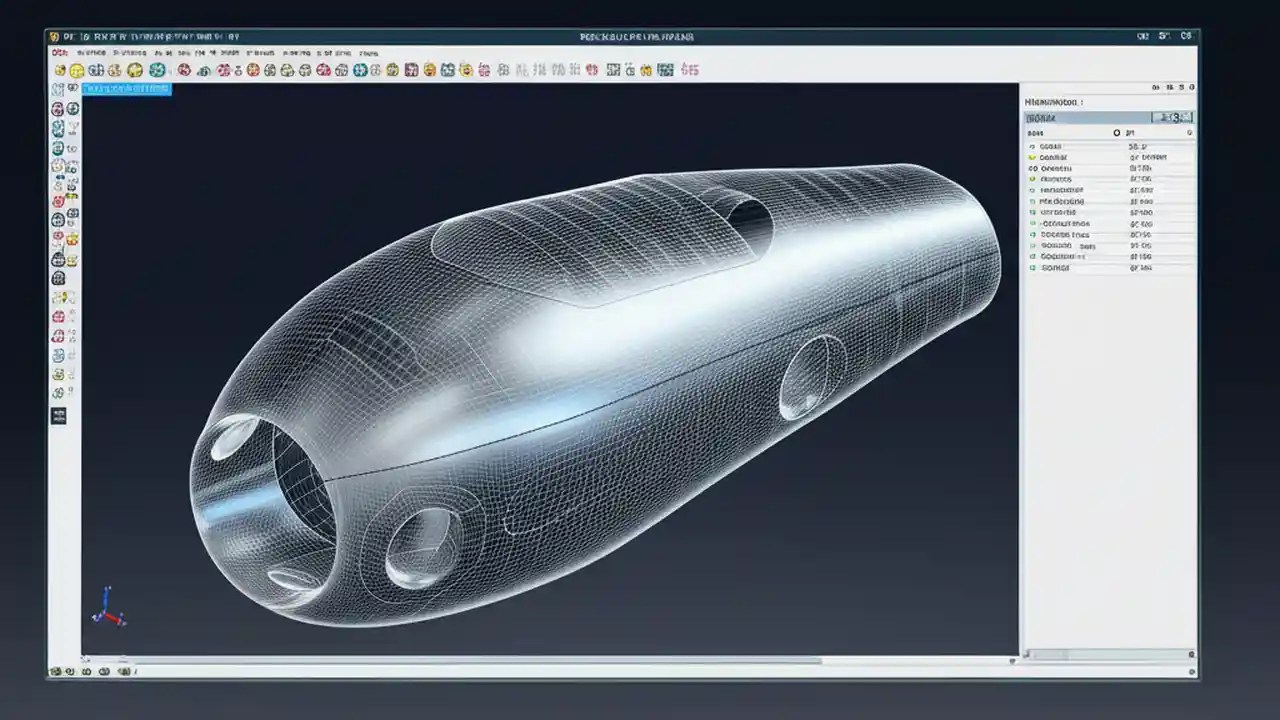The image size is (1280, 720).
Task: Select the yellow surface tool in the top toolbar
Action: coord(76,70)
